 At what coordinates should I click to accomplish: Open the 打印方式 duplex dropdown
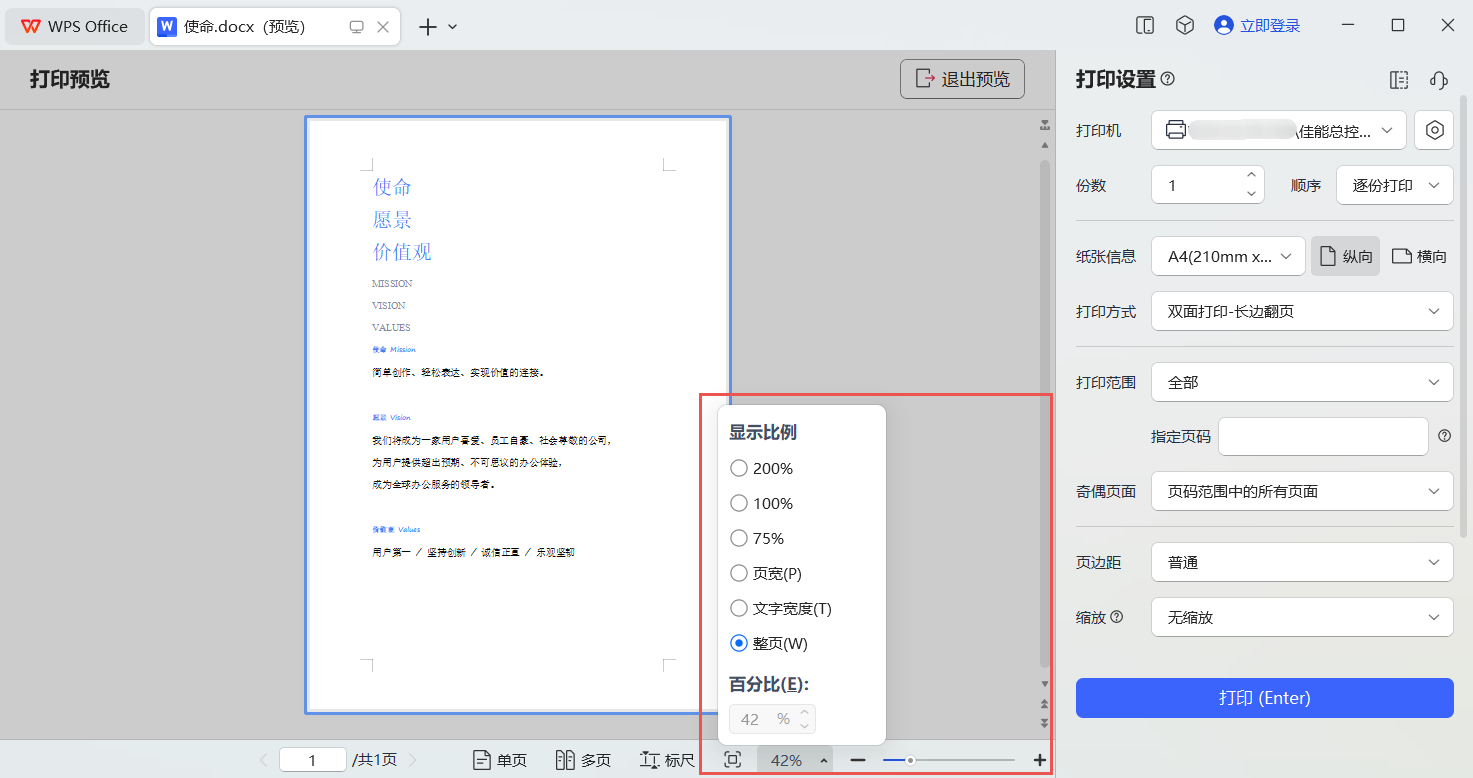click(1302, 311)
